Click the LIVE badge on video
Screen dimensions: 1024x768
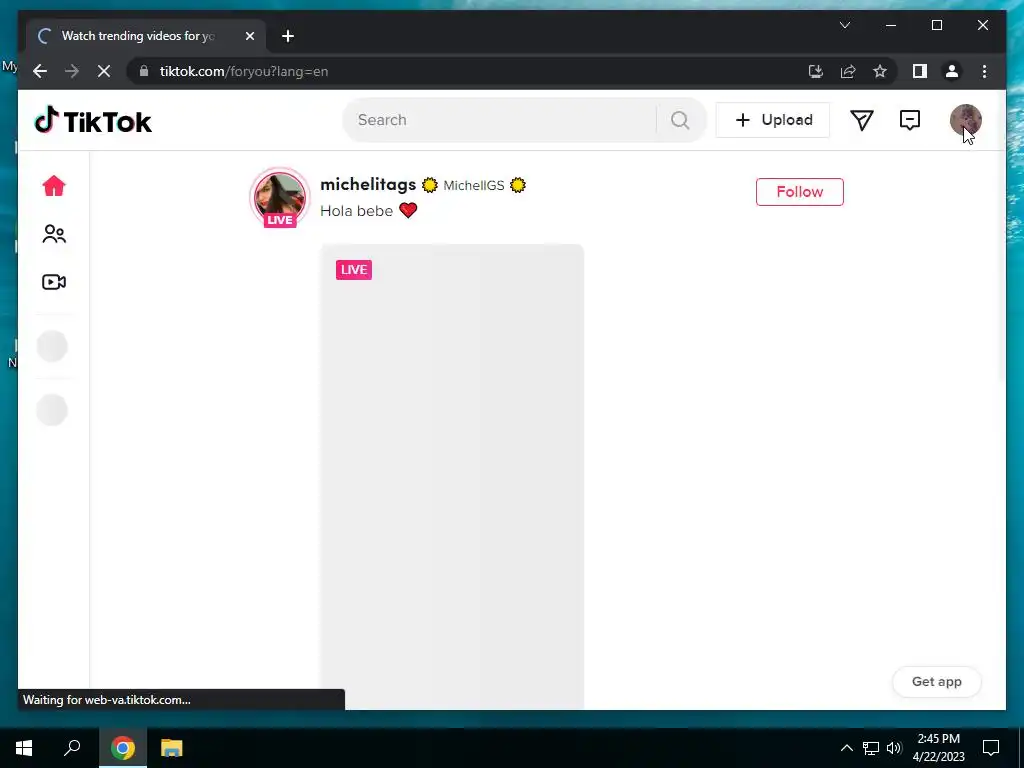354,270
